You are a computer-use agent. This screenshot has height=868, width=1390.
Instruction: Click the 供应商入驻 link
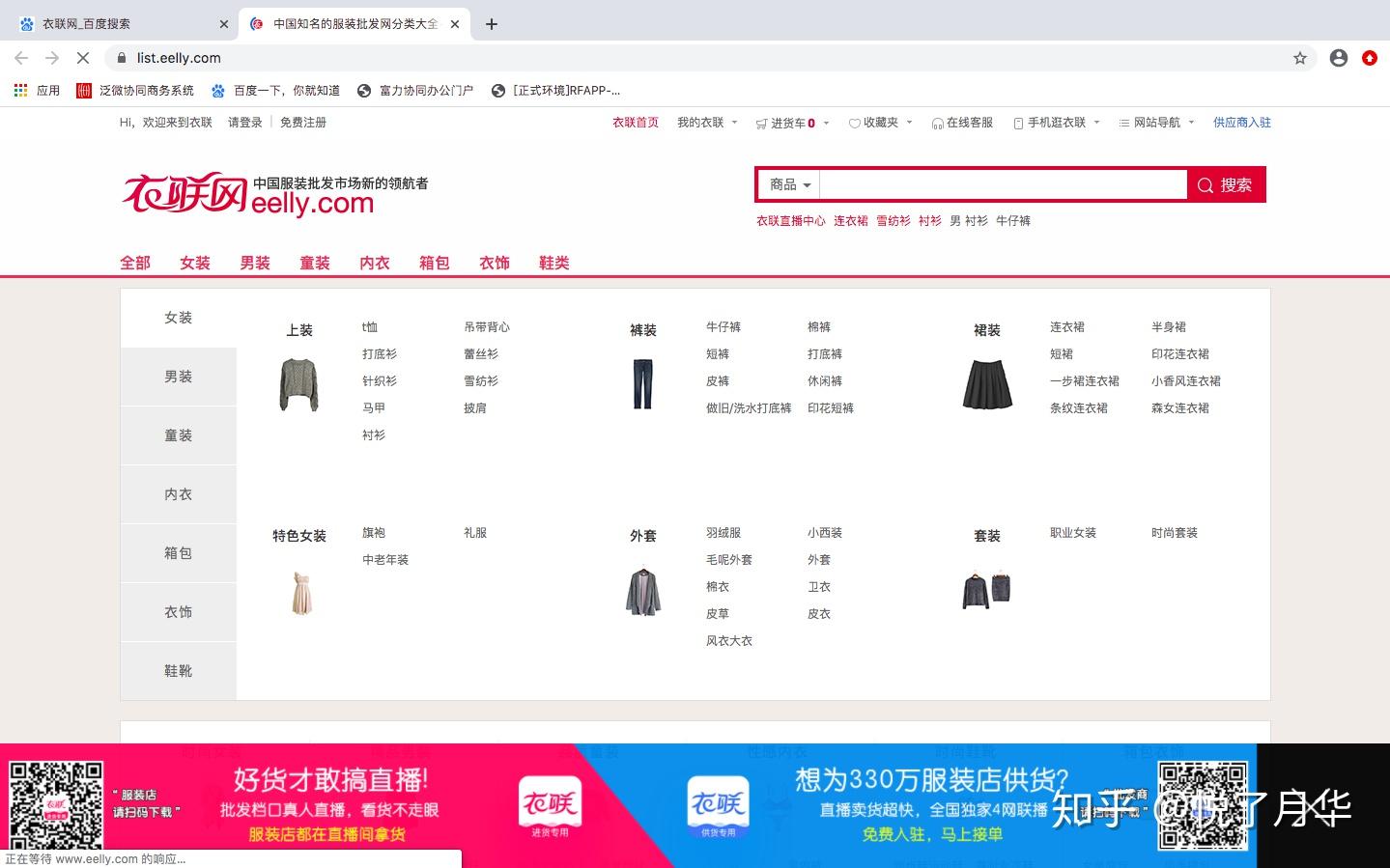(x=1242, y=123)
